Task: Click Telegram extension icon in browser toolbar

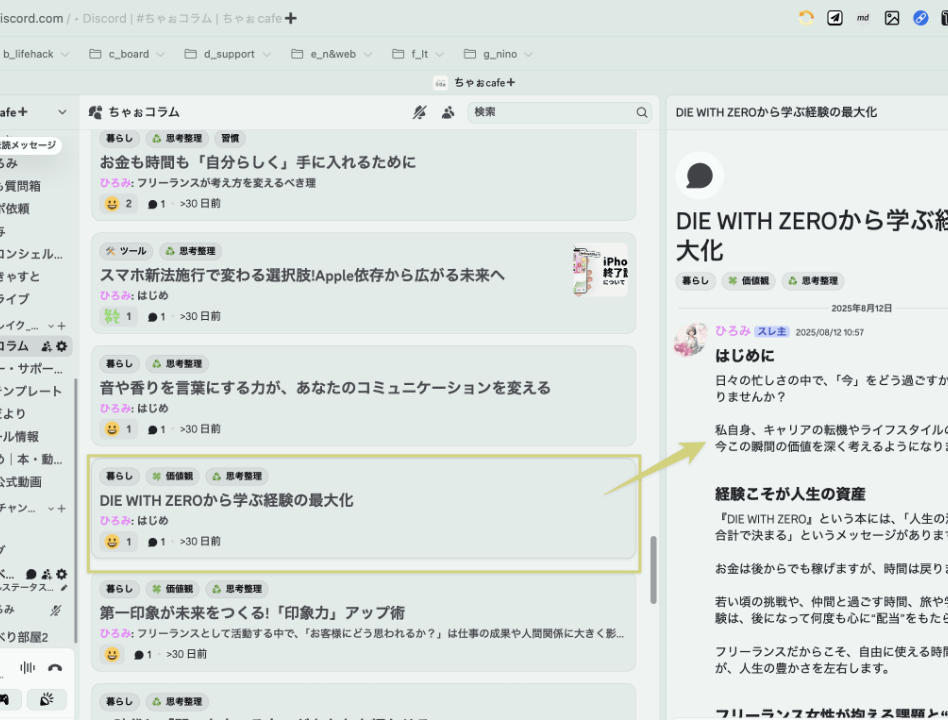Action: point(834,18)
